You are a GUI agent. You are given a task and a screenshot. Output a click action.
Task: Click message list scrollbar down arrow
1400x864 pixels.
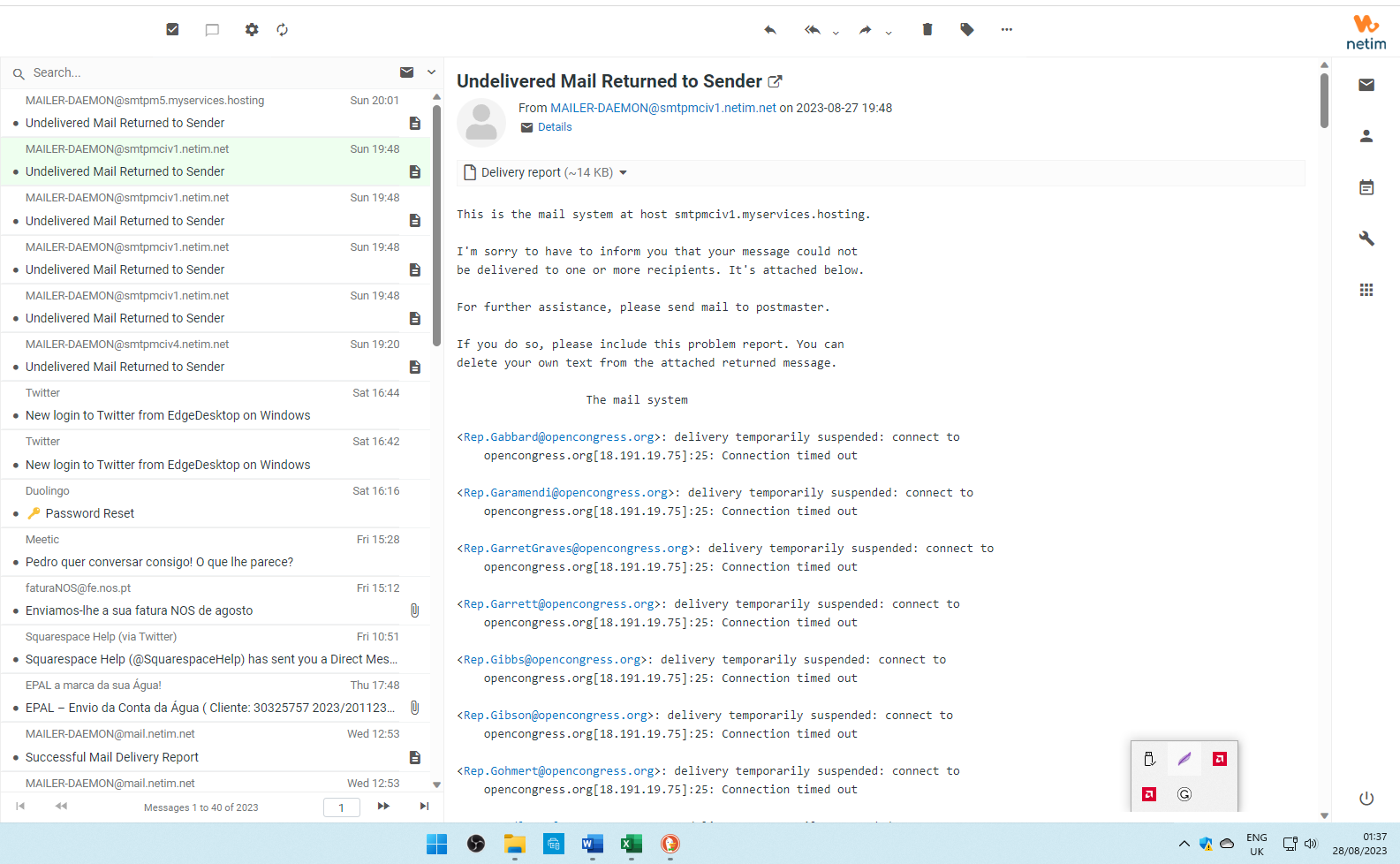[436, 784]
